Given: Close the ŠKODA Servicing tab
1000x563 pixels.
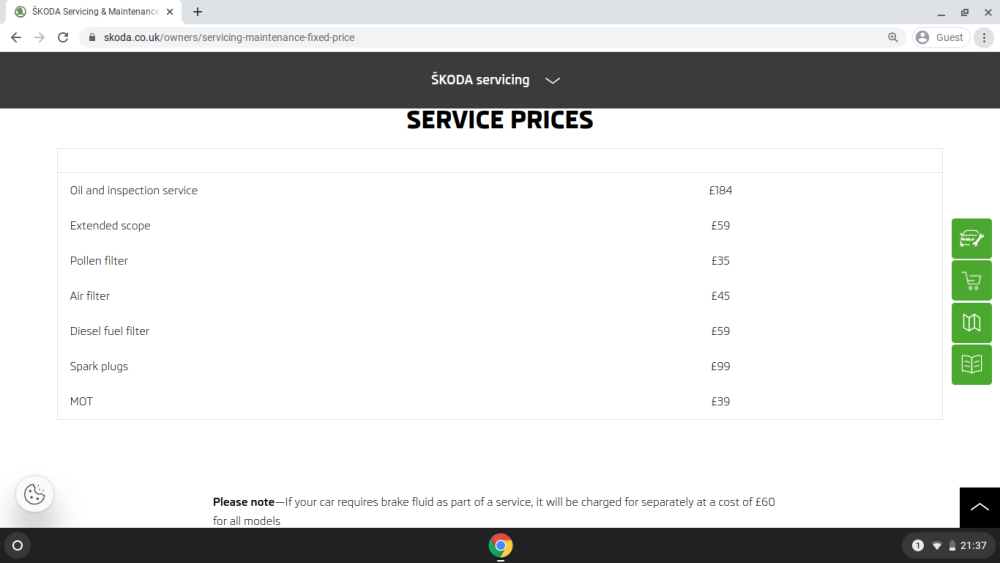Looking at the screenshot, I should 170,11.
